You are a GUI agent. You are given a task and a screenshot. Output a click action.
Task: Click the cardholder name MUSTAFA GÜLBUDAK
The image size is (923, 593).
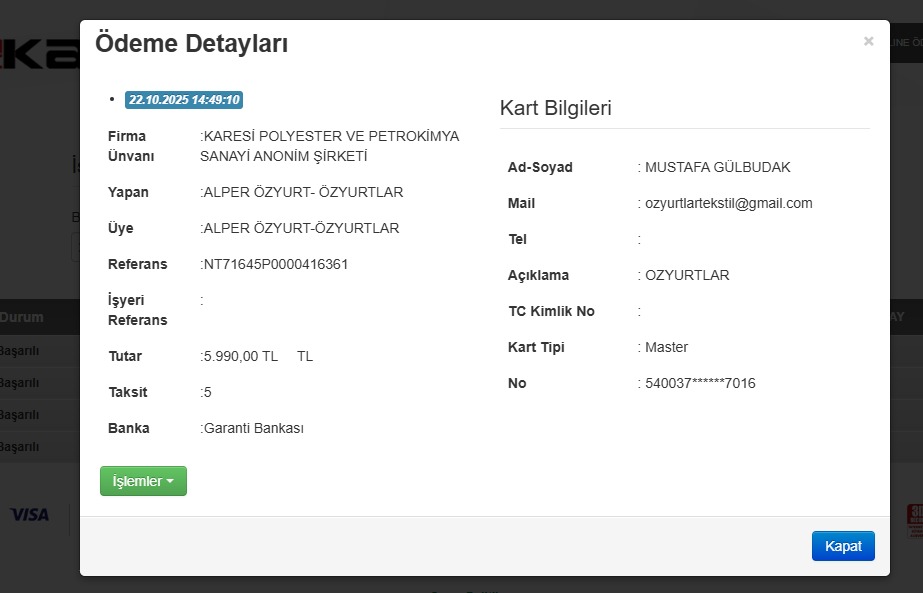[717, 167]
